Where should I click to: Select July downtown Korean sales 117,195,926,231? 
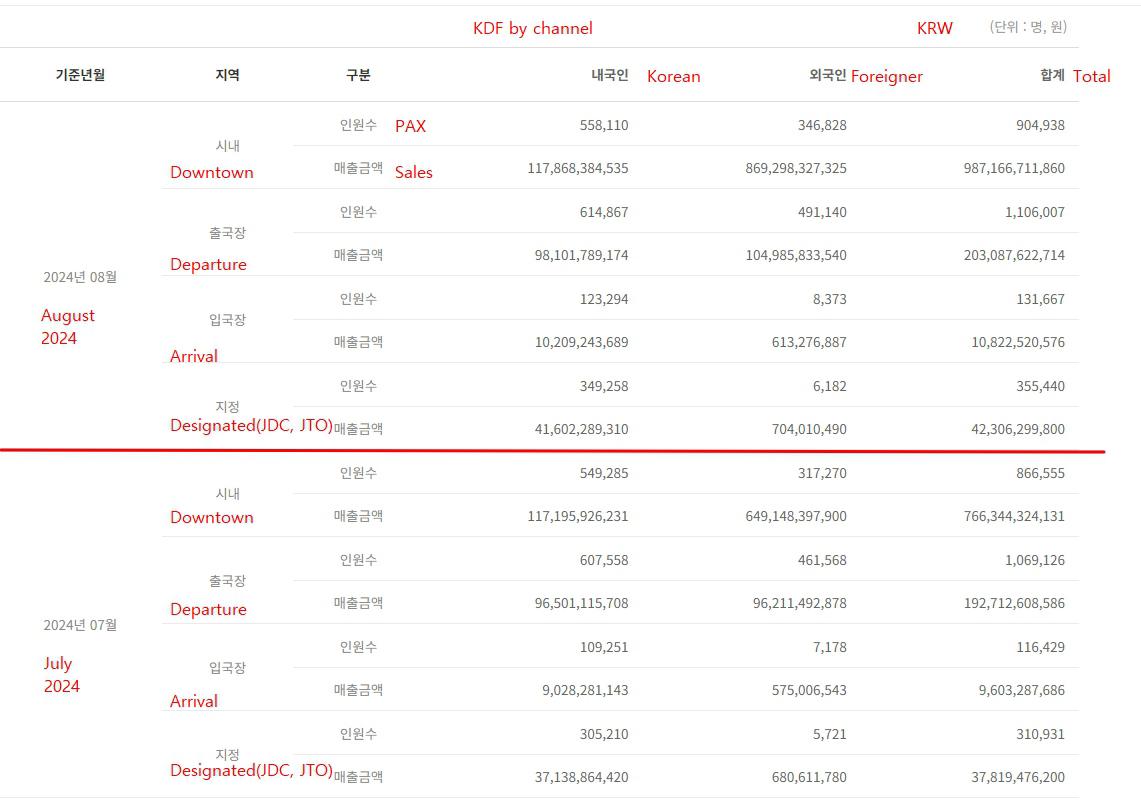577,516
